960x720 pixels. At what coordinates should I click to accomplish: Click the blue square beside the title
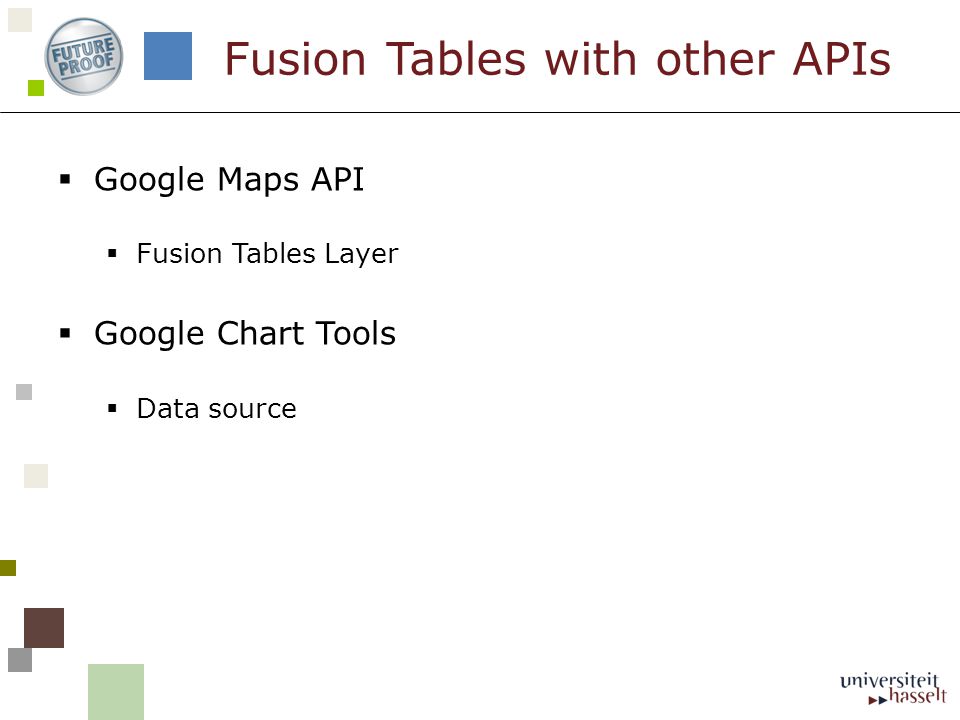tap(168, 56)
